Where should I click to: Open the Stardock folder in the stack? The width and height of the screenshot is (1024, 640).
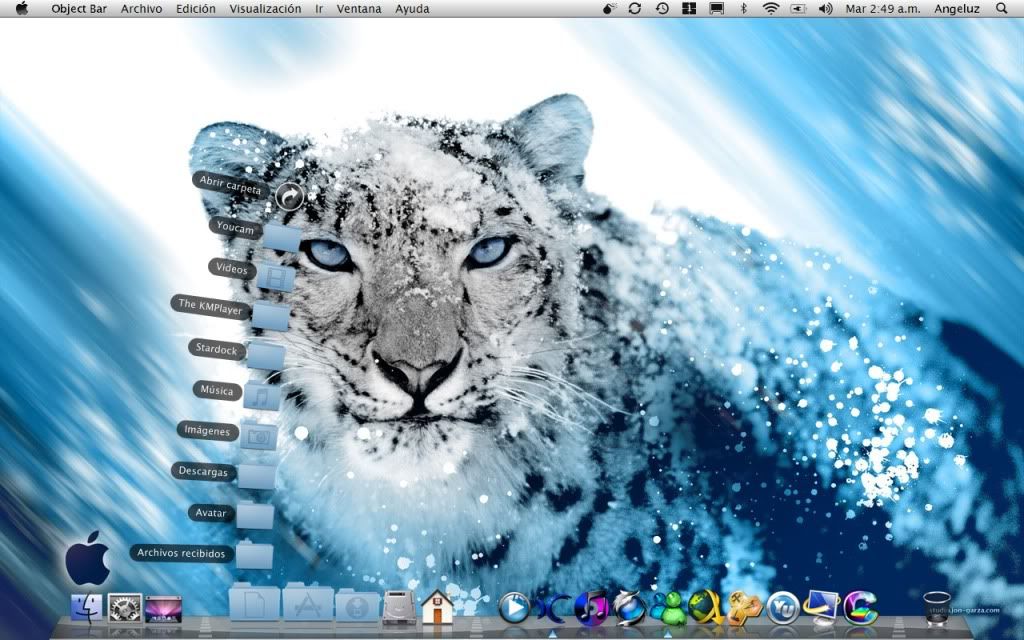(266, 356)
